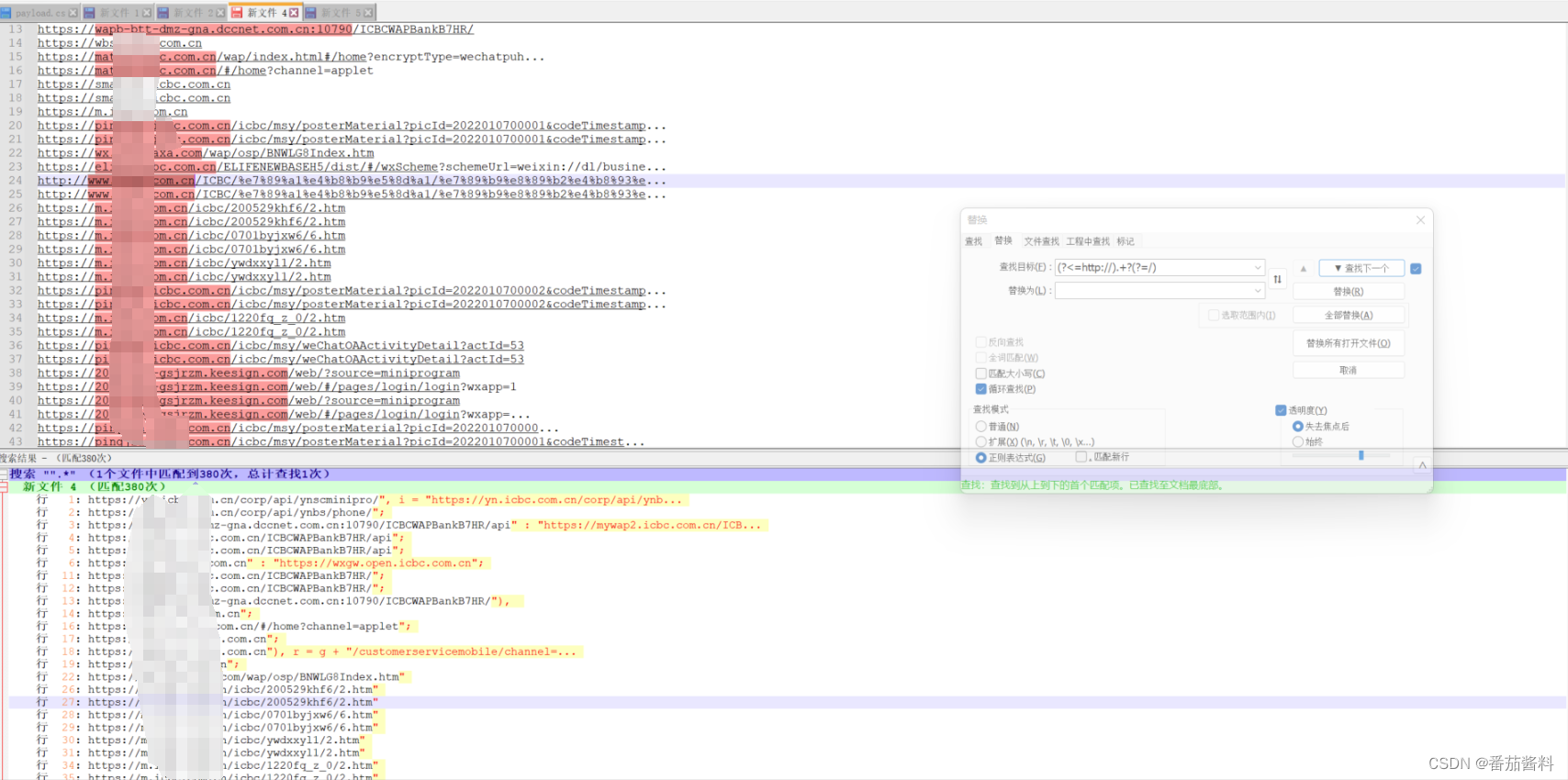Open the 替换为 history dropdown
Screen dimensions: 1568x780
(x=1258, y=291)
